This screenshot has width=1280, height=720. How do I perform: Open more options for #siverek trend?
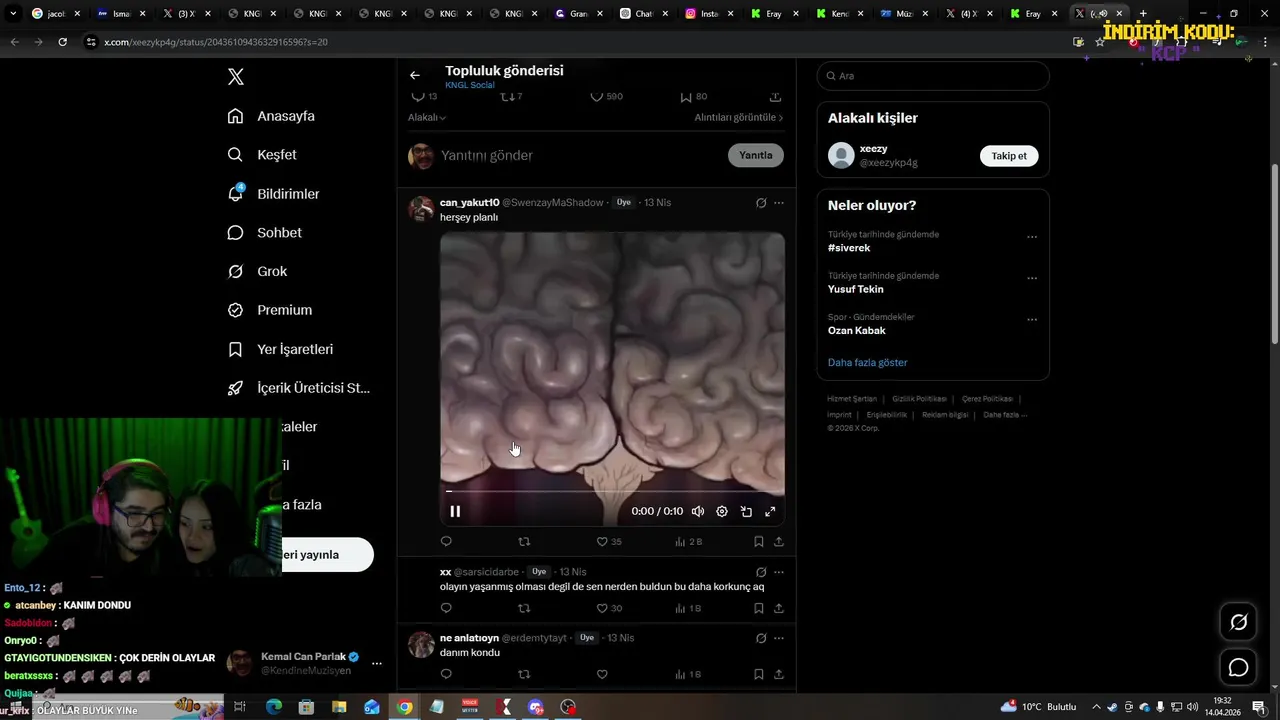tap(1032, 238)
